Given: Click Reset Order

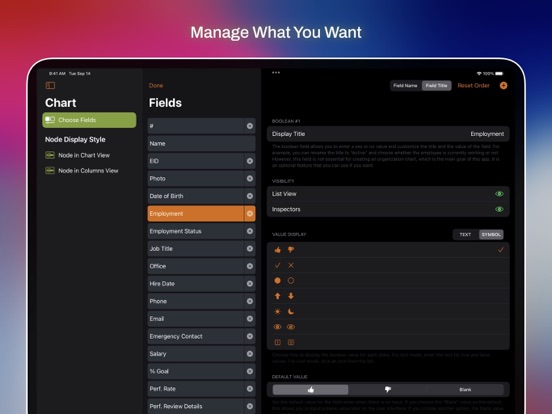Looking at the screenshot, I should click(473, 86).
